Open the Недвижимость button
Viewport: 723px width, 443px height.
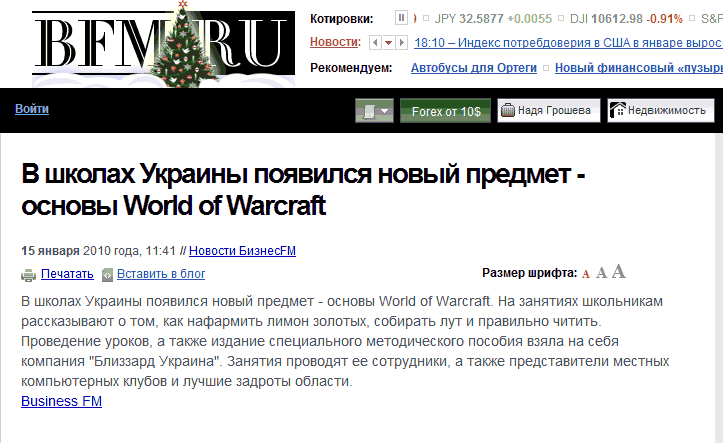click(x=661, y=111)
